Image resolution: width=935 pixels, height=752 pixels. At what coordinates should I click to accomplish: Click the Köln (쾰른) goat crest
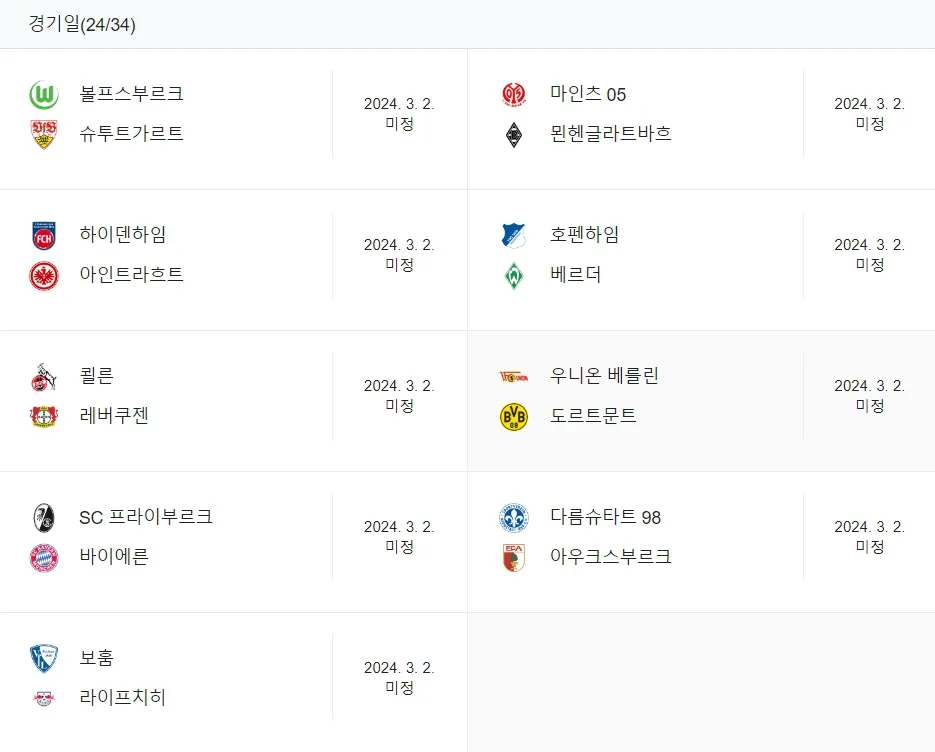pos(44,377)
